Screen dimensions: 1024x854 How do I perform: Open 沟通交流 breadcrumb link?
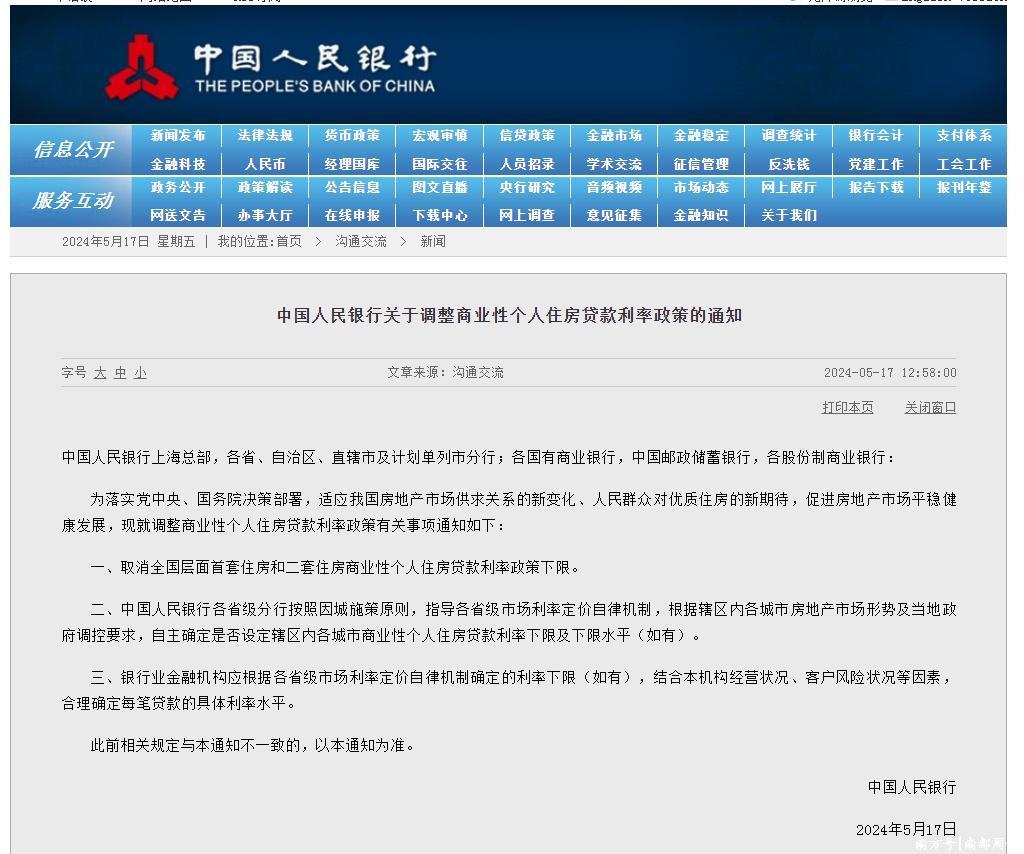[x=360, y=242]
